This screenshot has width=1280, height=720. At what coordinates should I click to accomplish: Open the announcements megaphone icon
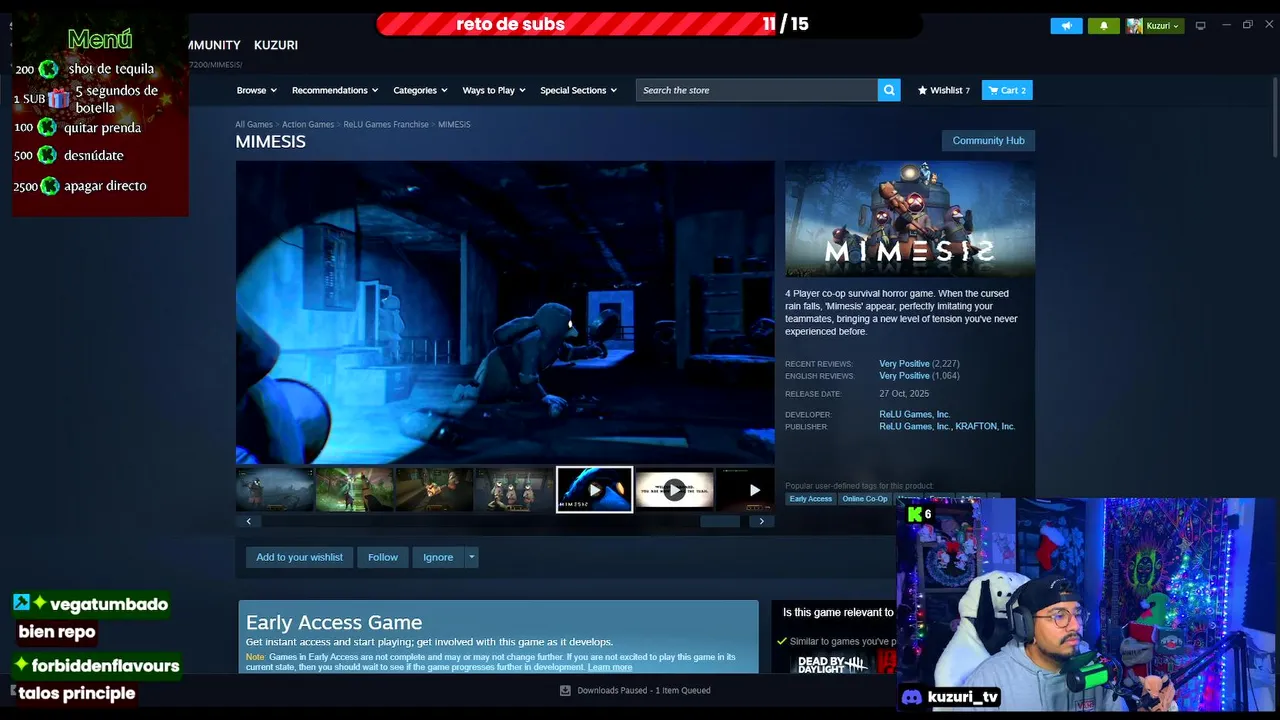click(x=1066, y=26)
